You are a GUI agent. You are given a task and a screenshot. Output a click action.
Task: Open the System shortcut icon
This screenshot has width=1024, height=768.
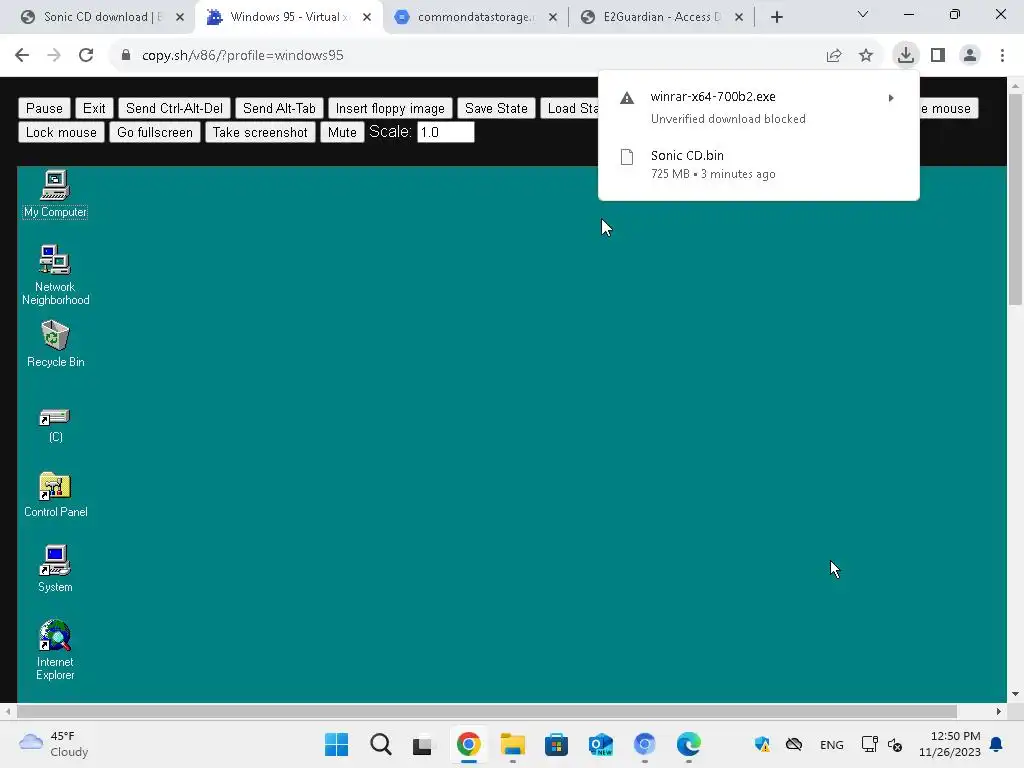point(55,569)
